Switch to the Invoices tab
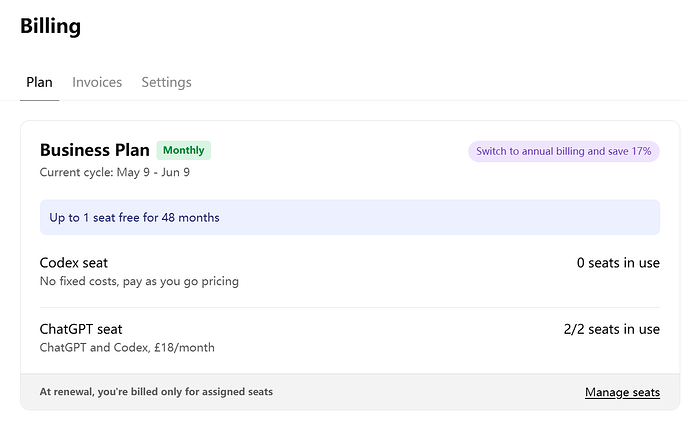 coord(97,82)
